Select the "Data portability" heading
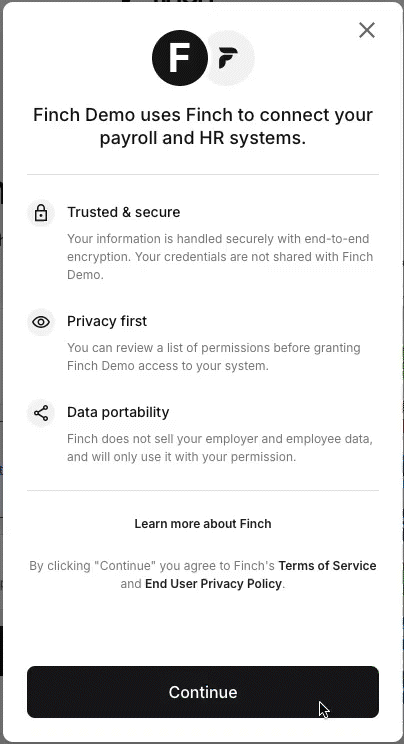 pos(118,412)
